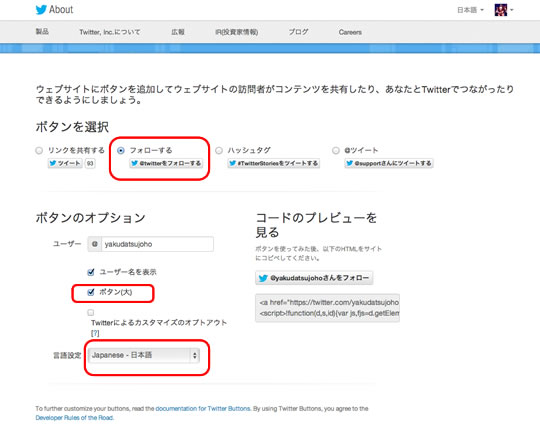Open the 言語設定 dropdown set to Japanese
Image resolution: width=540 pixels, height=434 pixels.
(x=144, y=355)
